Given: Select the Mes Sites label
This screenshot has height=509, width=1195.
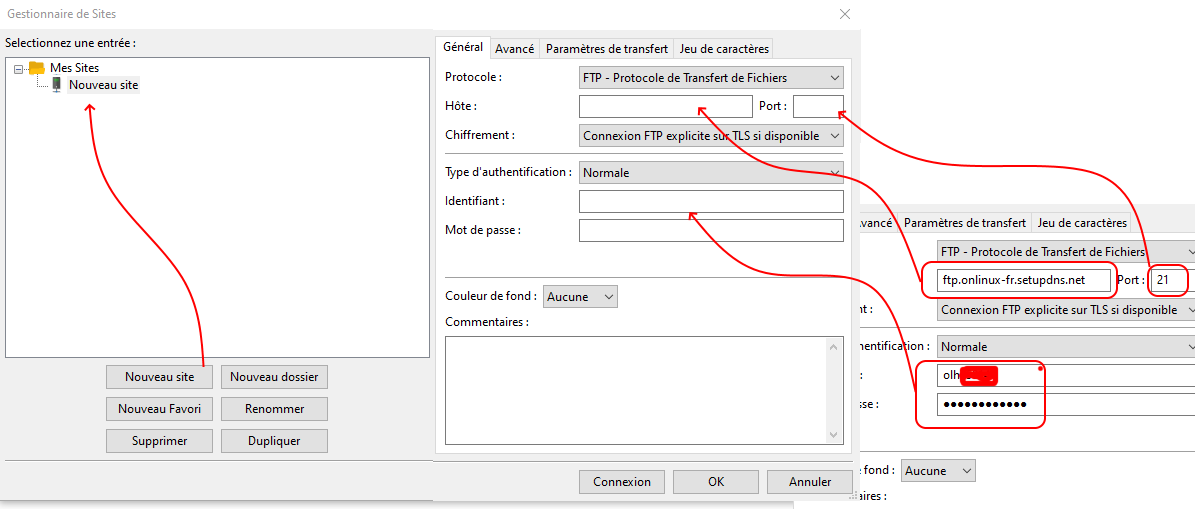Looking at the screenshot, I should [x=75, y=68].
